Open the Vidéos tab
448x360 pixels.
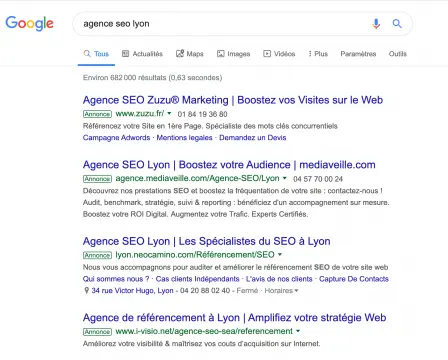click(279, 54)
